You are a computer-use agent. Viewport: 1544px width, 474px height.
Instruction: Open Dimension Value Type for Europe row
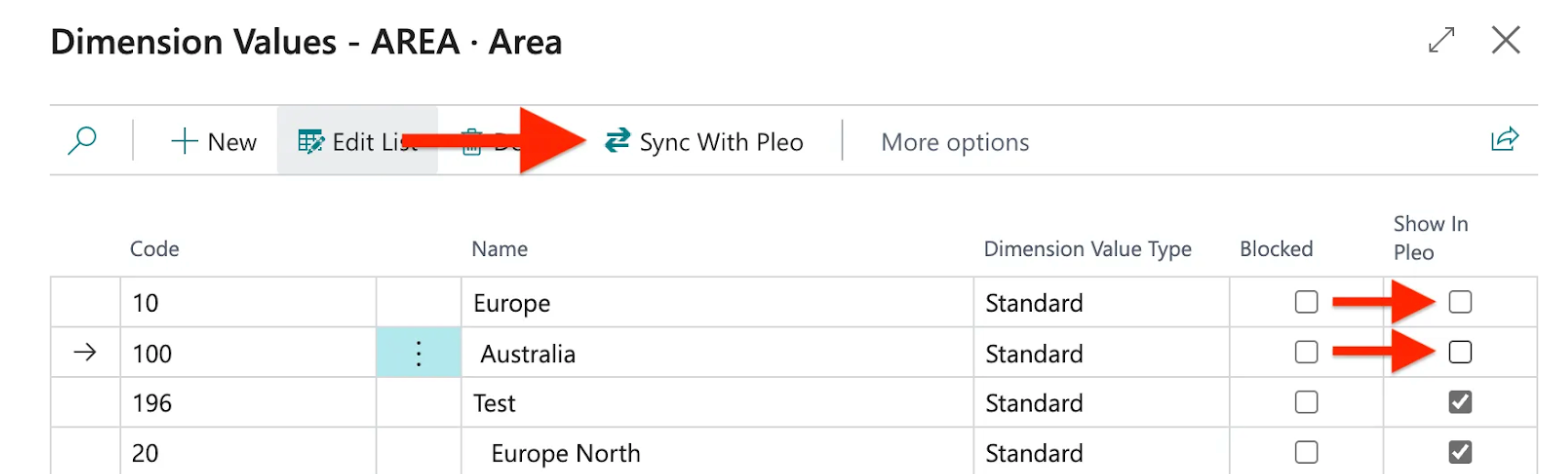tap(1100, 302)
